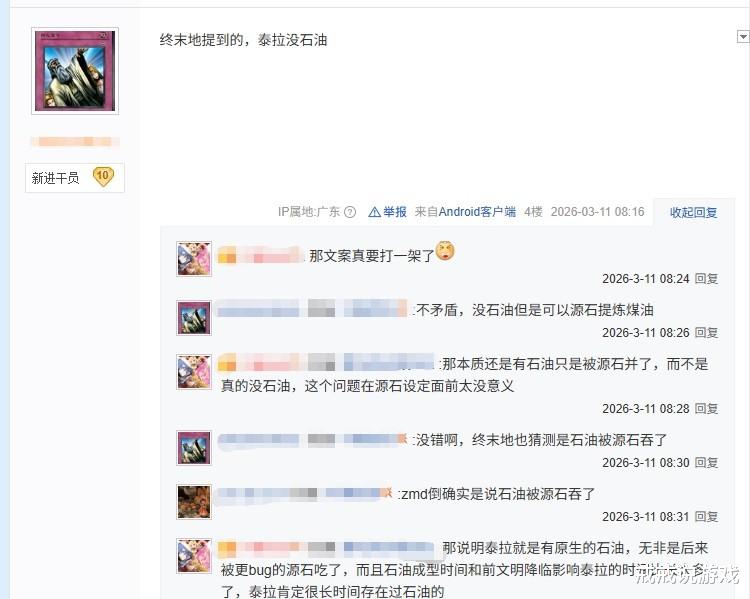Collapse replies with 收起回复
This screenshot has height=599, width=750.
[693, 212]
